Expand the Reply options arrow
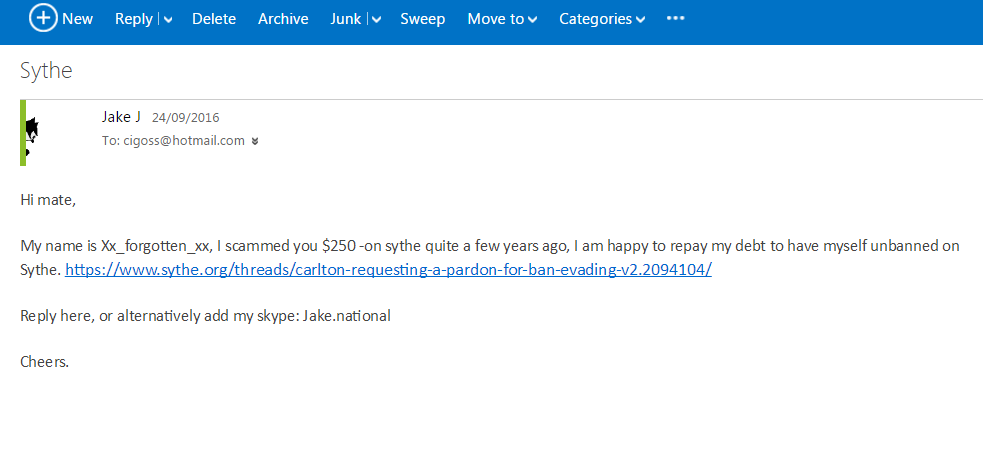This screenshot has height=457, width=983. tap(167, 20)
